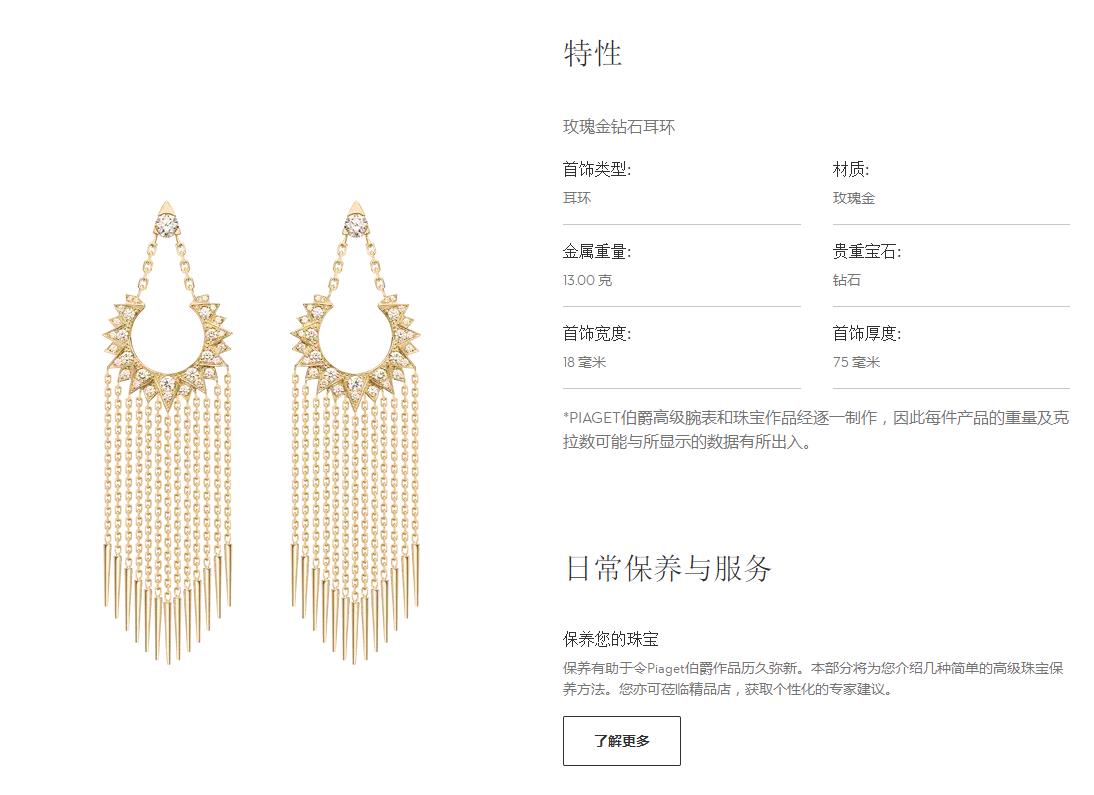The width and height of the screenshot is (1094, 795).
Task: Click the 75 毫米 thickness value
Action: pos(856,362)
